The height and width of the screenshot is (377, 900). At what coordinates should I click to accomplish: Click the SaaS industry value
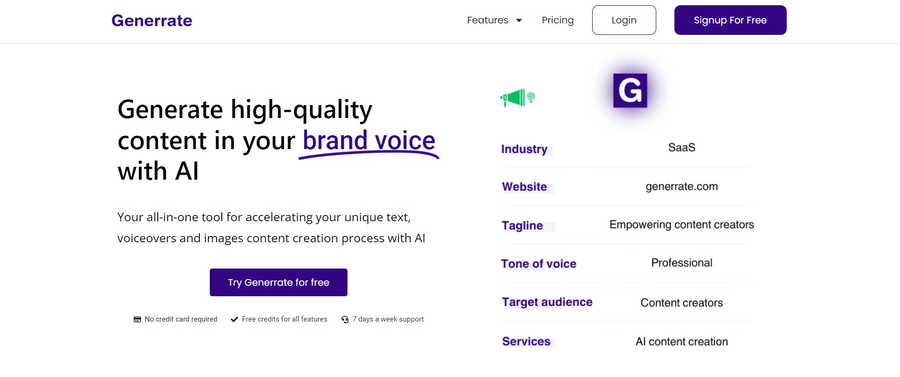(681, 147)
